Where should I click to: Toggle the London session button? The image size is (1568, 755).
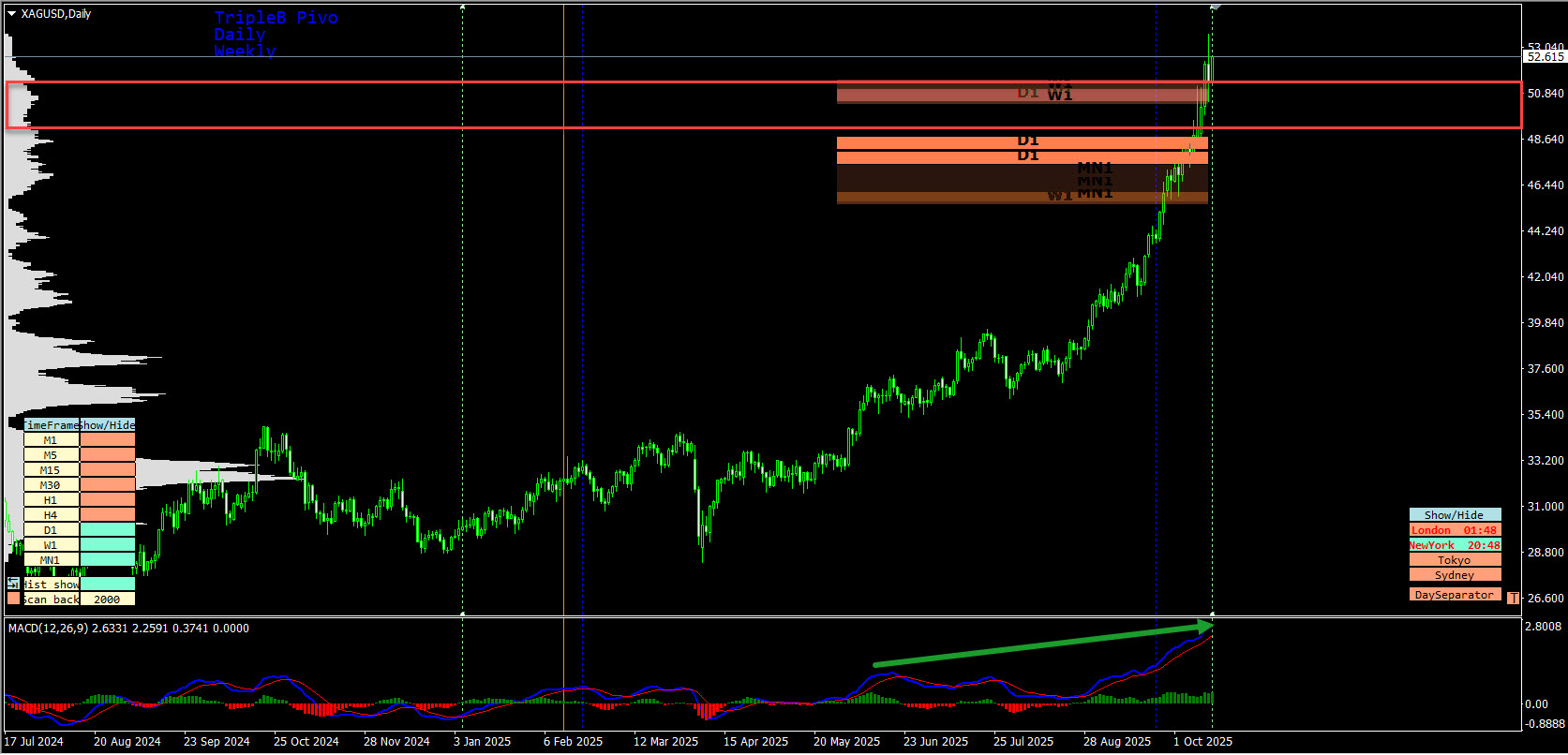(x=1455, y=530)
